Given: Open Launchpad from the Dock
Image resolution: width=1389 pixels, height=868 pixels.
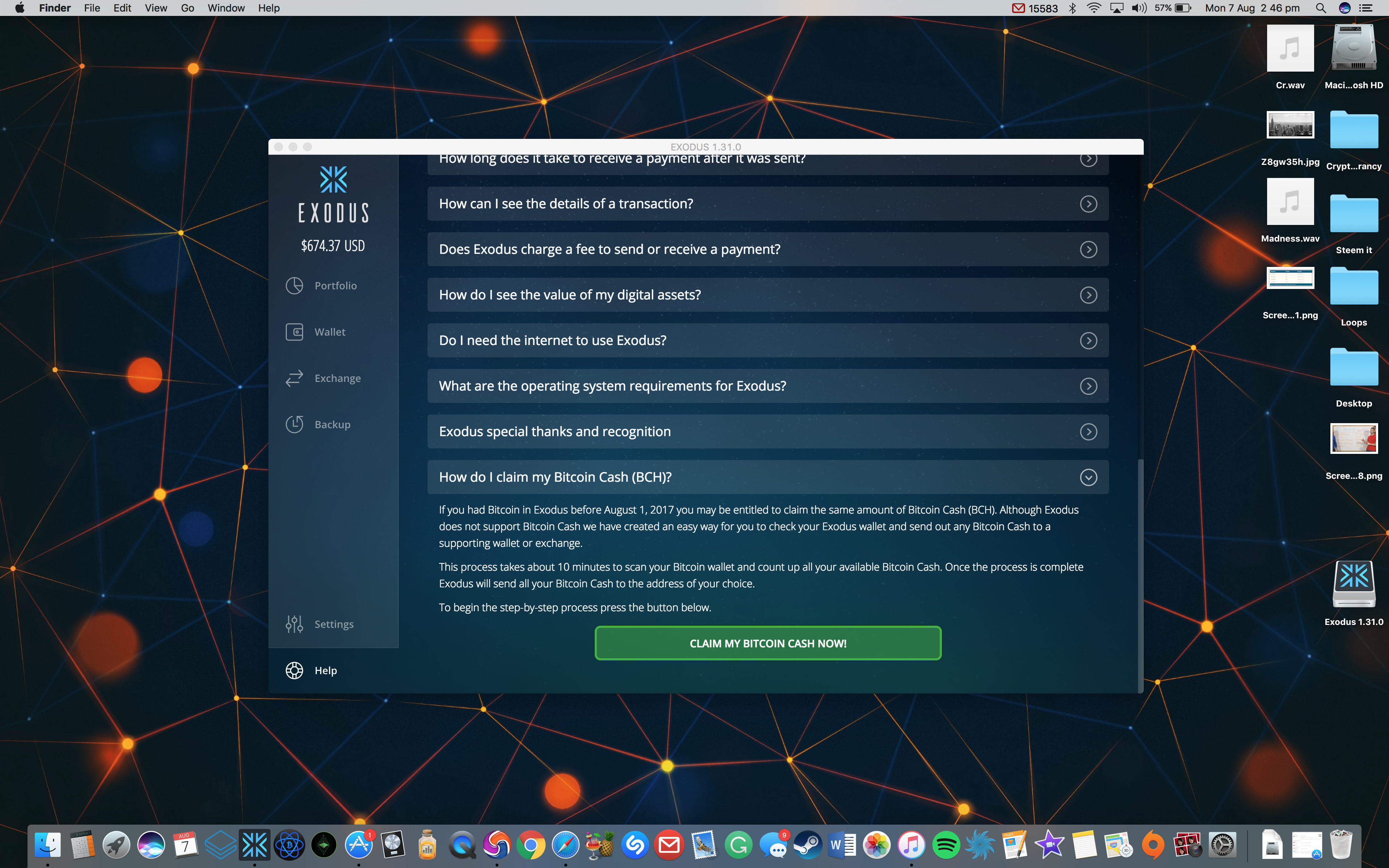Looking at the screenshot, I should click(116, 844).
